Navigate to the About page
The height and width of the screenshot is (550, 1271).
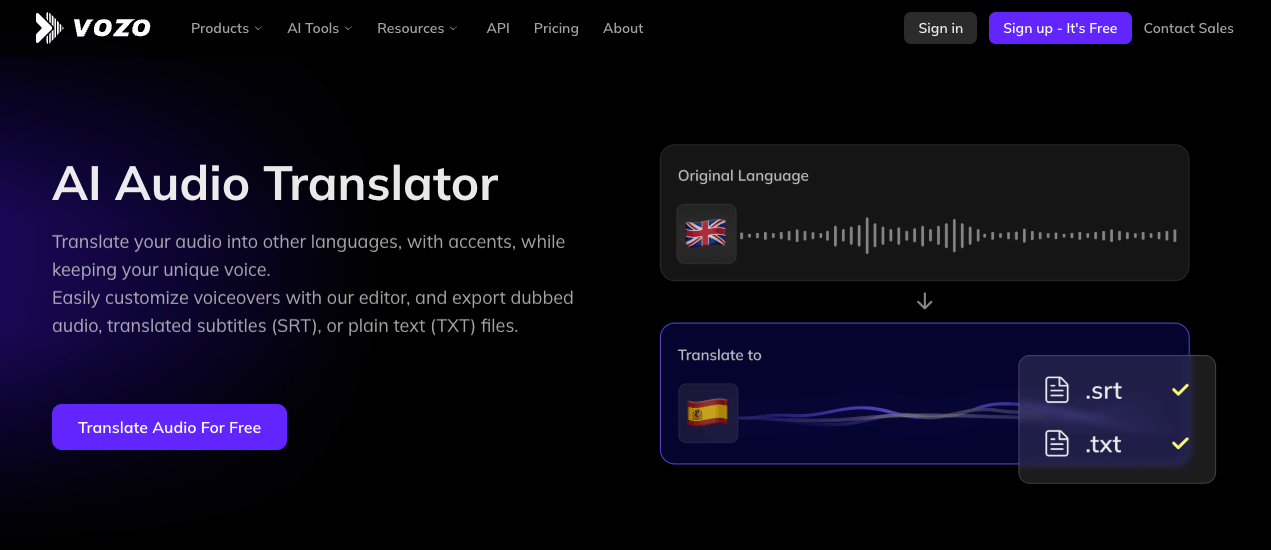coord(623,28)
